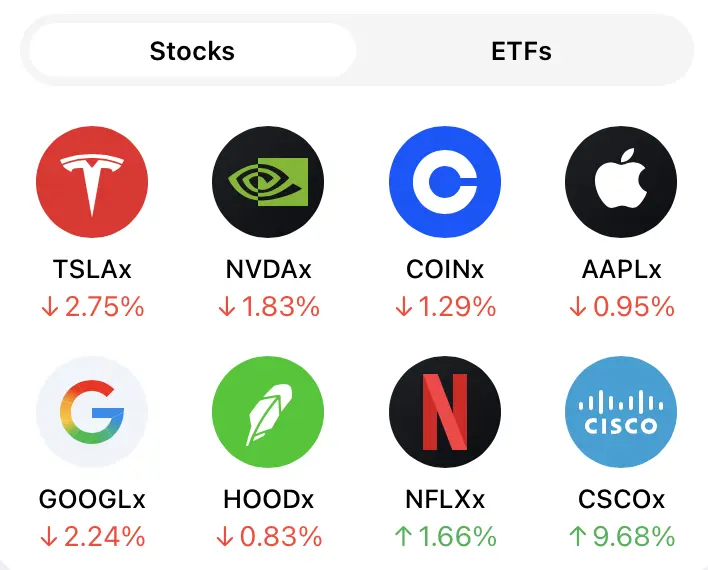Select the Coinbase logo icon
Image resolution: width=708 pixels, height=570 pixels.
point(444,181)
